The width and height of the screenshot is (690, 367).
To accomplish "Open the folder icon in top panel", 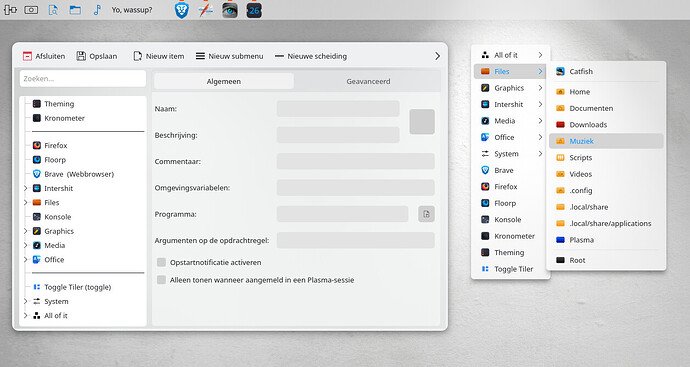I will click(x=75, y=10).
